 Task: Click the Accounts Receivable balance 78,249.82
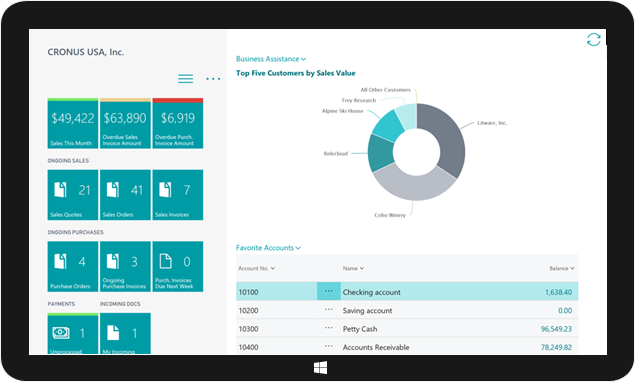coord(556,347)
